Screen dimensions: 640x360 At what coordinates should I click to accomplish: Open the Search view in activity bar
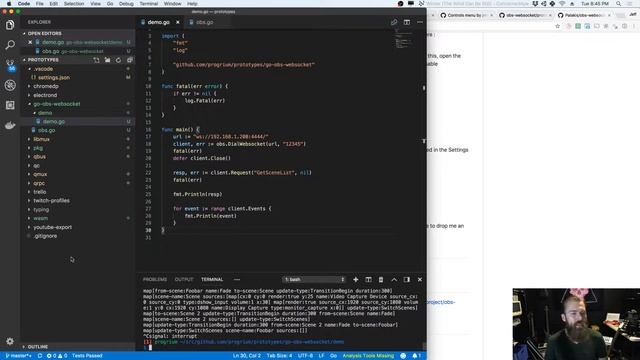(x=10, y=44)
